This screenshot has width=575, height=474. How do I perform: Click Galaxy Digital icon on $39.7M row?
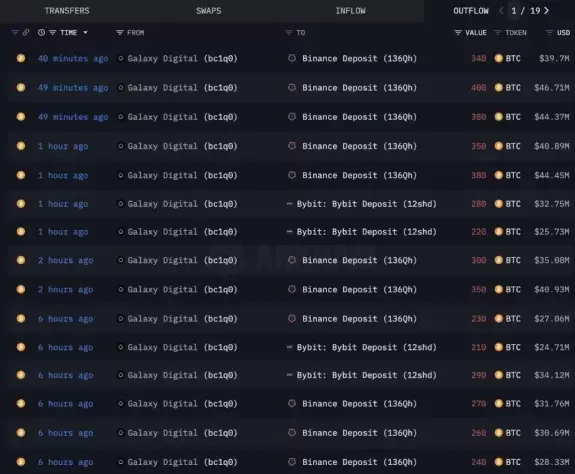tap(120, 58)
